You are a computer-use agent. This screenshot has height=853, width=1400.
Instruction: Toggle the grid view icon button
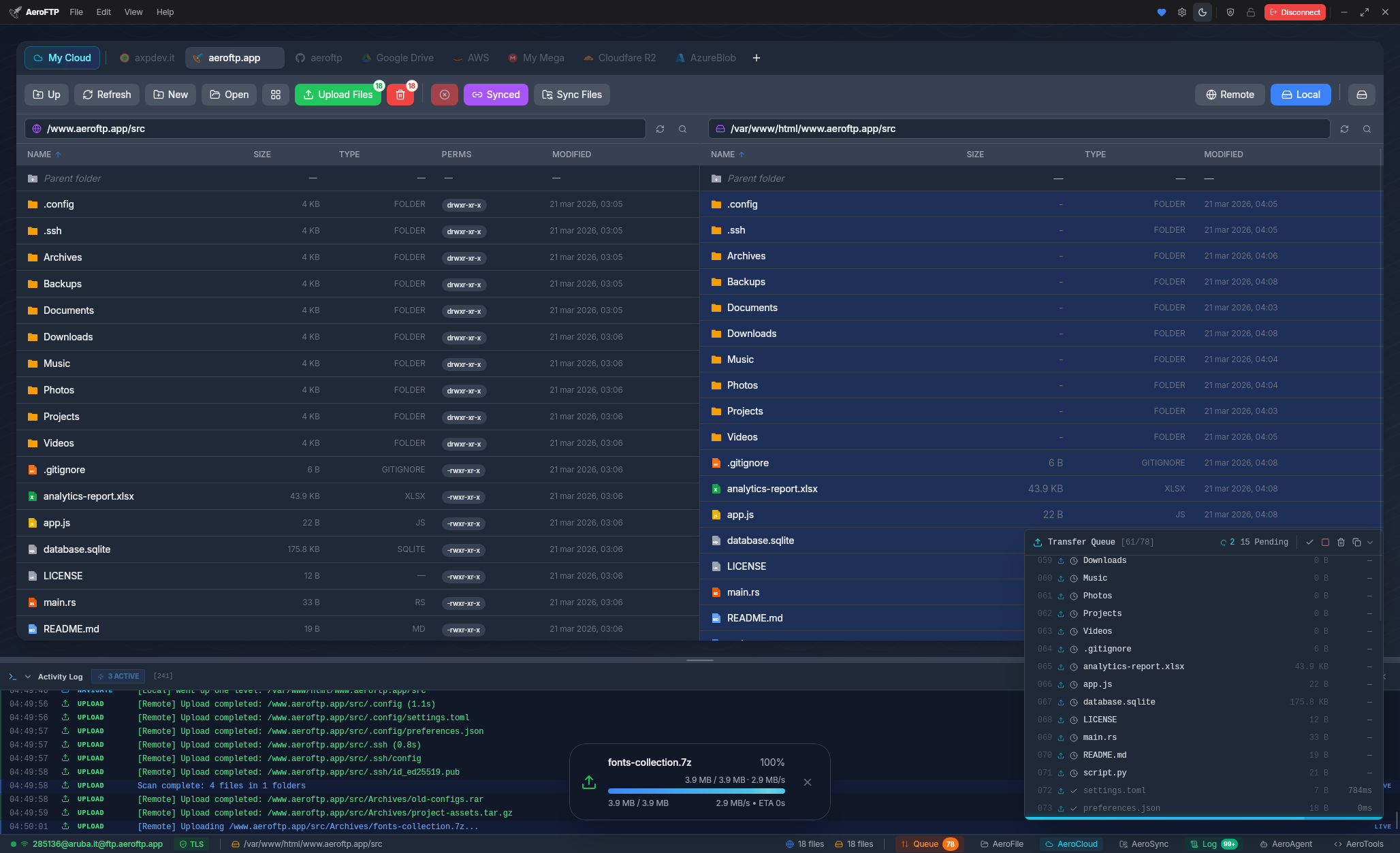[276, 95]
